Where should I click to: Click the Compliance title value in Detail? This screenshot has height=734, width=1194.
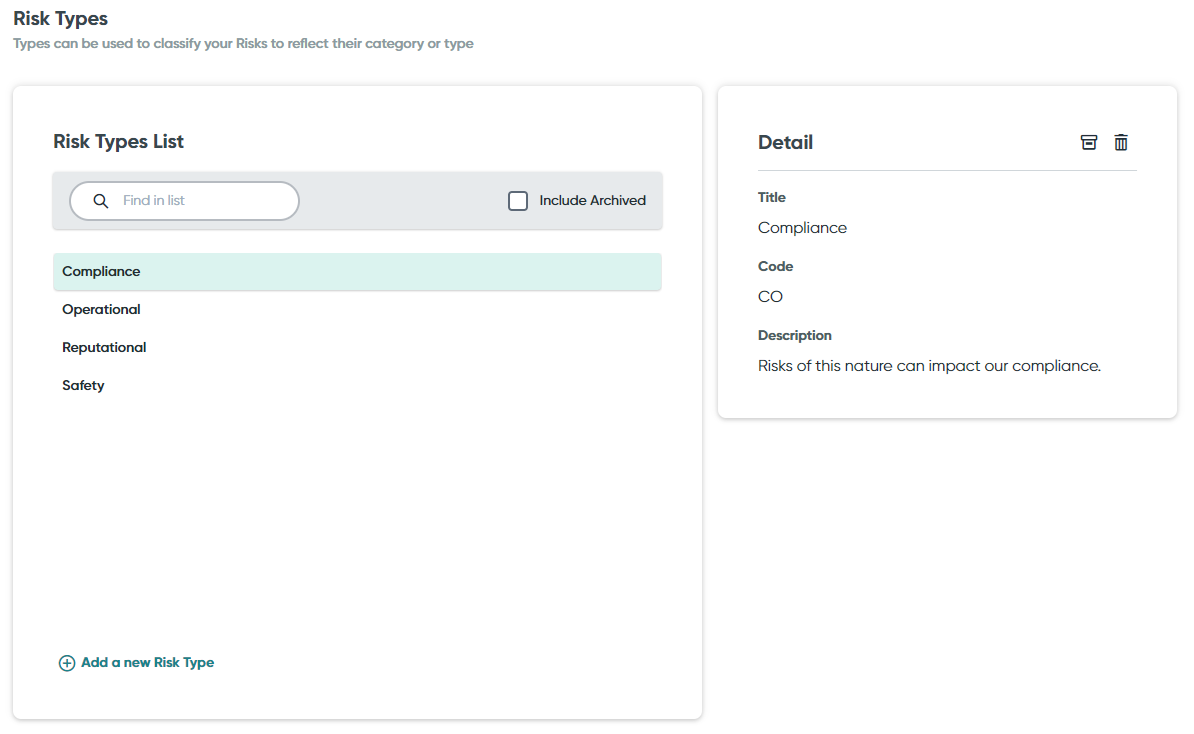click(x=802, y=228)
